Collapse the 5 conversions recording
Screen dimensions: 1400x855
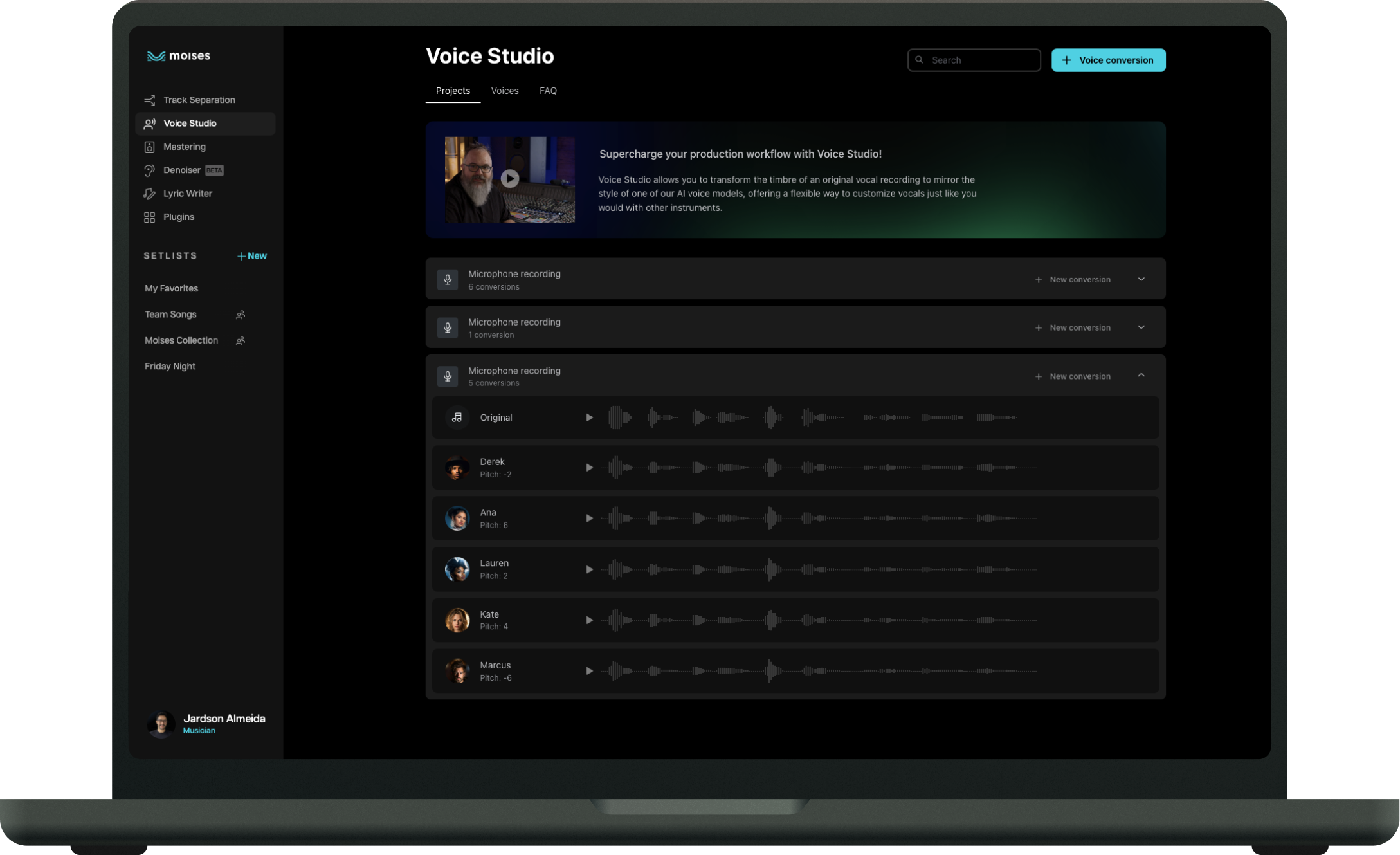coord(1141,376)
